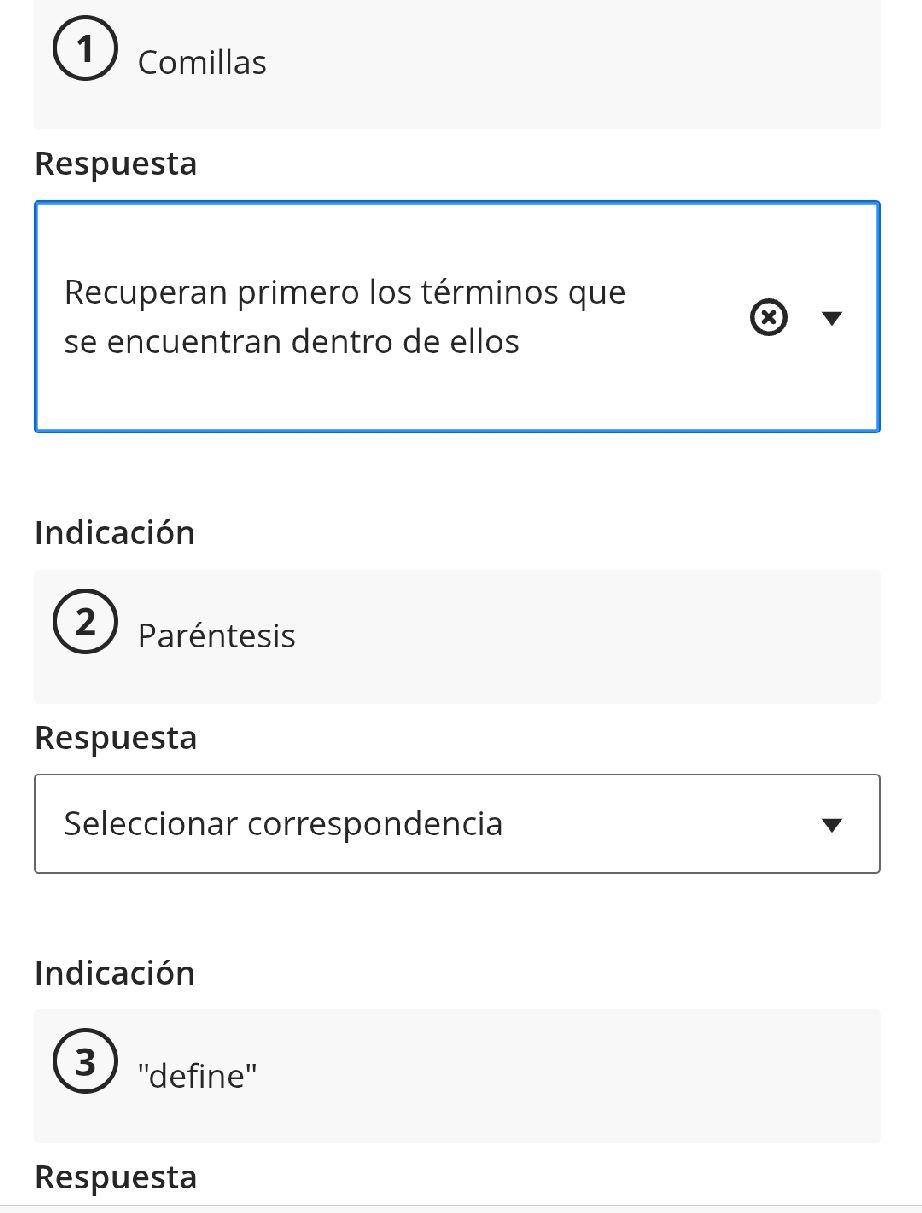Click the bottom Respuesta section heading

click(x=114, y=1177)
